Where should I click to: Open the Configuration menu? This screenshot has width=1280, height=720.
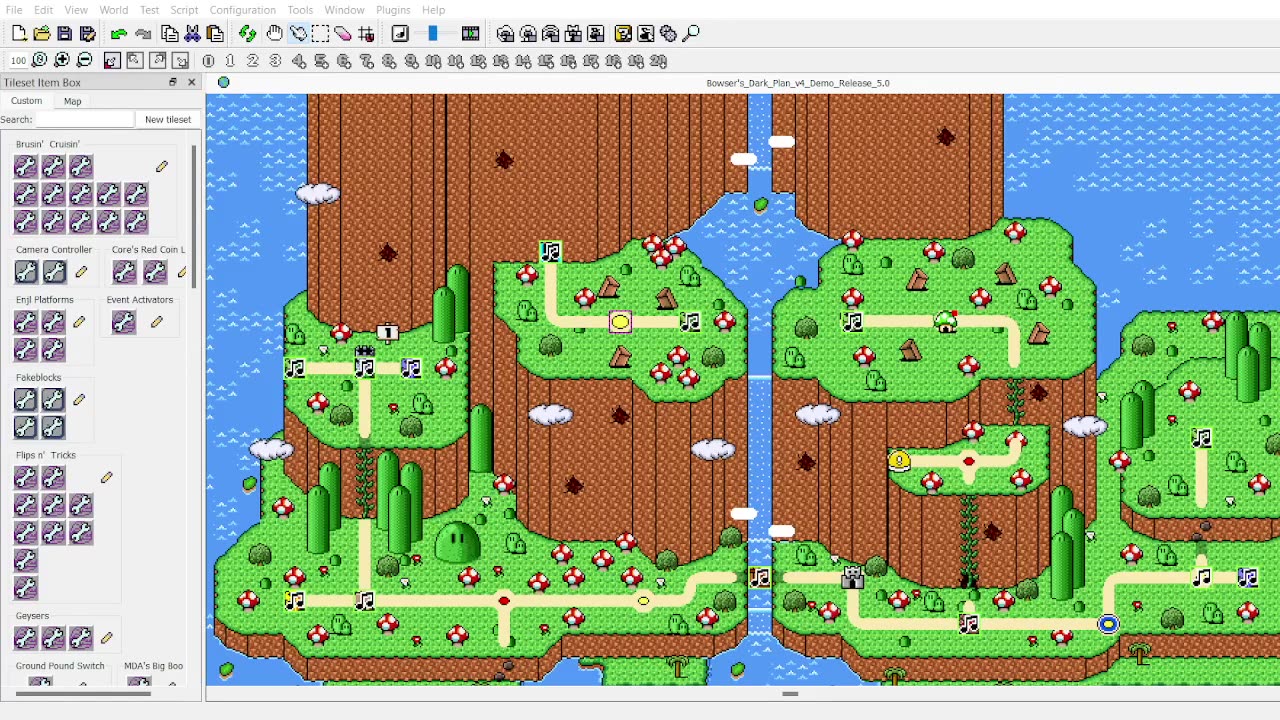pyautogui.click(x=243, y=10)
